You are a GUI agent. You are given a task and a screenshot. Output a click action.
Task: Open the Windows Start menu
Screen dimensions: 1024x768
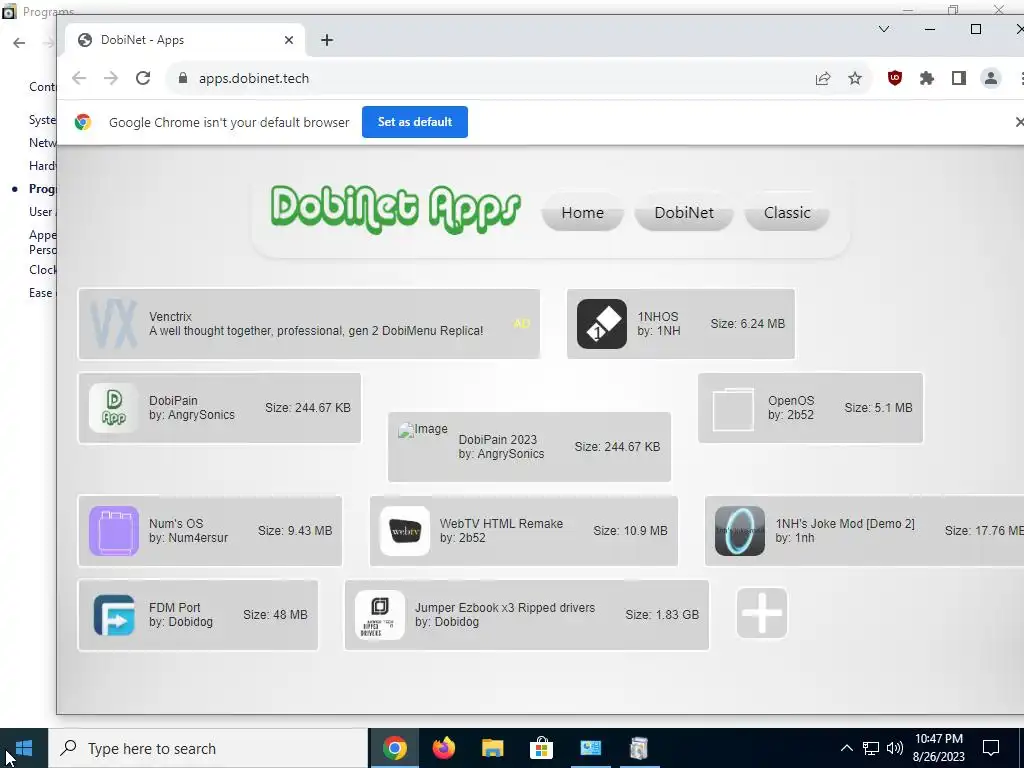(x=24, y=748)
